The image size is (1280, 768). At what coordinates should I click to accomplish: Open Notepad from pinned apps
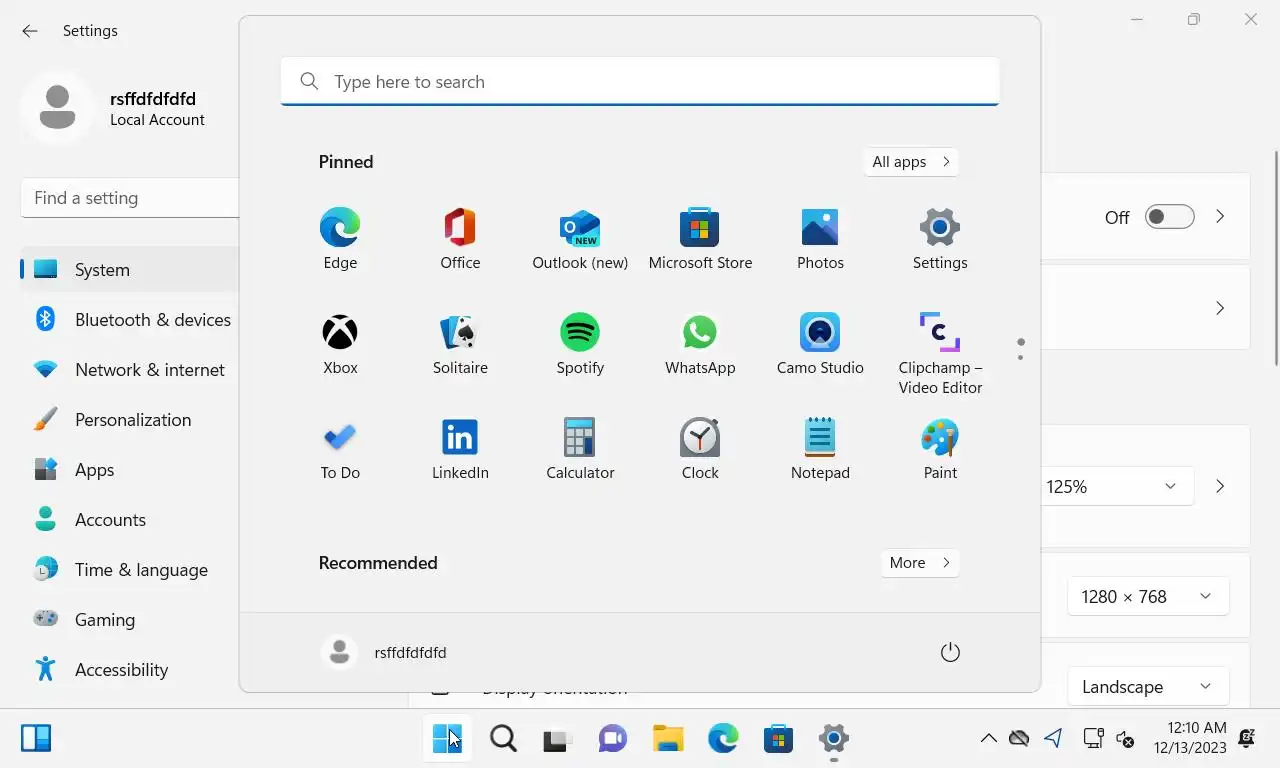pyautogui.click(x=820, y=449)
